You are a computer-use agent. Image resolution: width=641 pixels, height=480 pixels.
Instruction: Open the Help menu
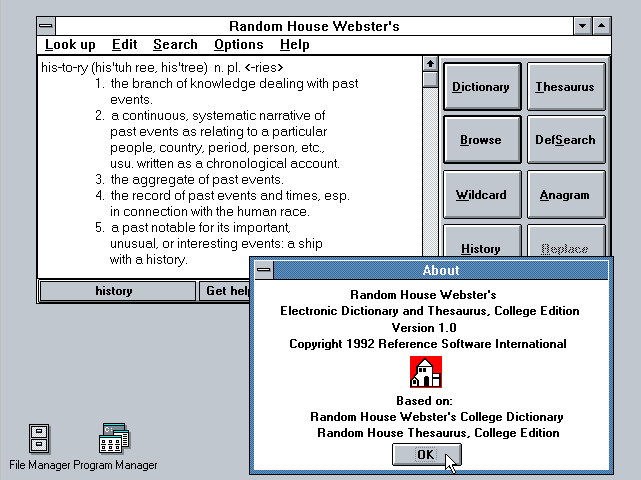click(x=295, y=45)
